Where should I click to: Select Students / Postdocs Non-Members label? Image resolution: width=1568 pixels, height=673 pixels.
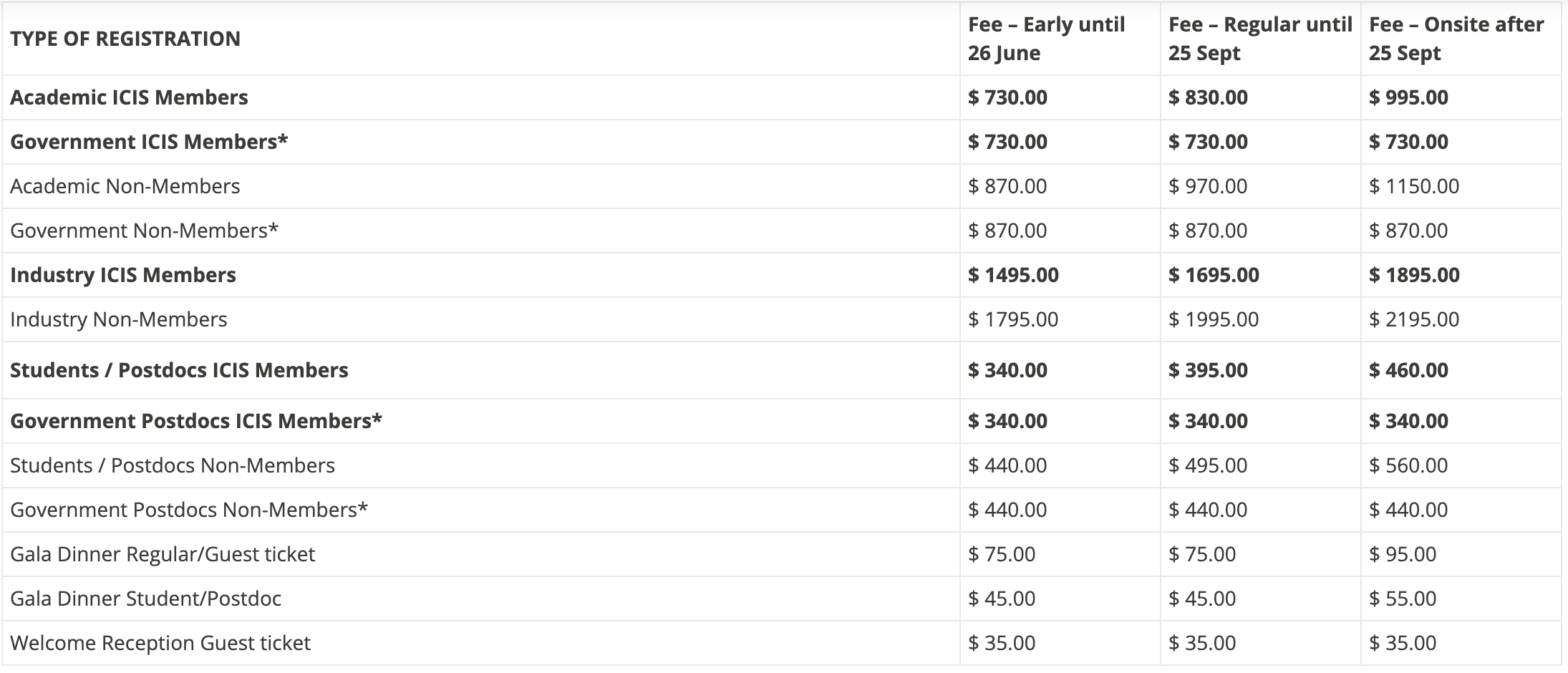click(173, 465)
